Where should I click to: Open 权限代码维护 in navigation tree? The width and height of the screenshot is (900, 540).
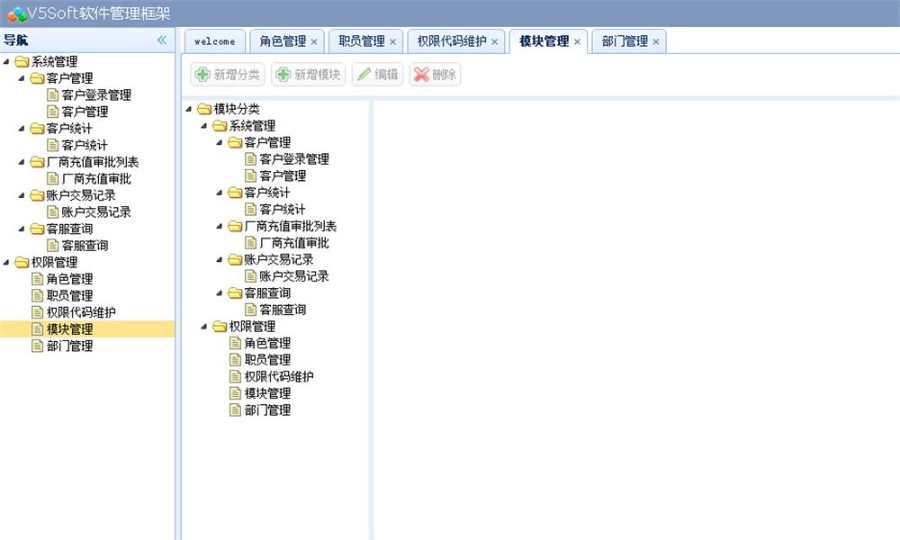coord(81,312)
